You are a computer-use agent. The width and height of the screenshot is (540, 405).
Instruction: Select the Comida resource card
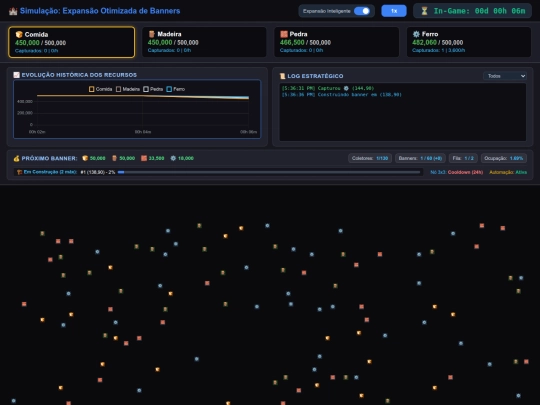pos(72,42)
